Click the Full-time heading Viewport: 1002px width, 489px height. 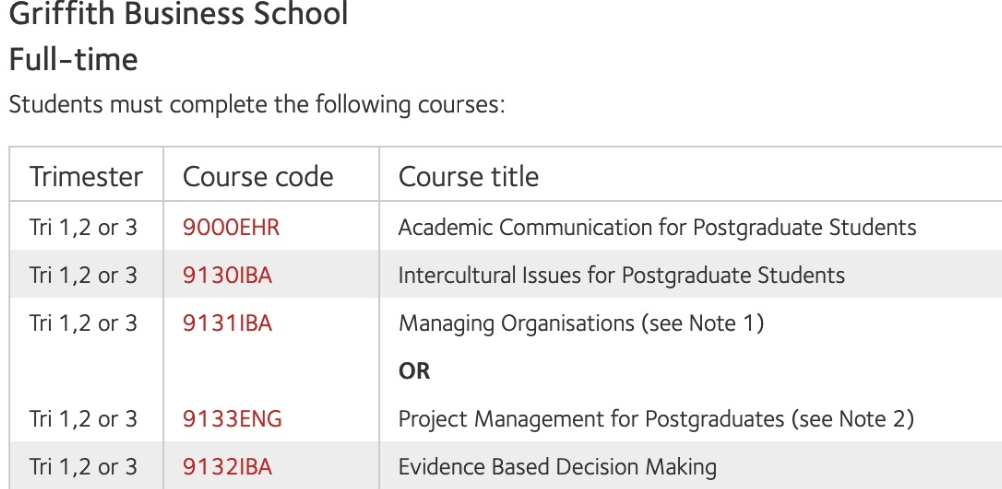click(x=73, y=60)
